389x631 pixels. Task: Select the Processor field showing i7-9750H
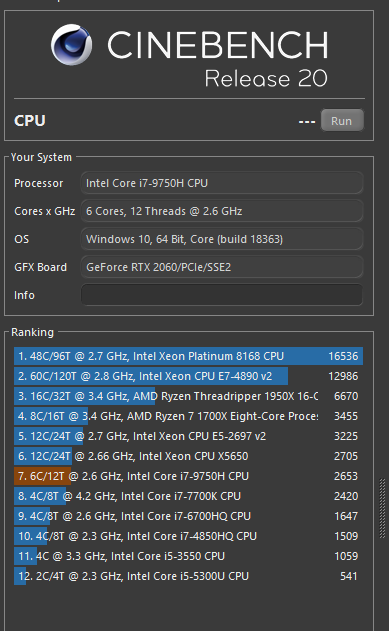[x=222, y=183]
